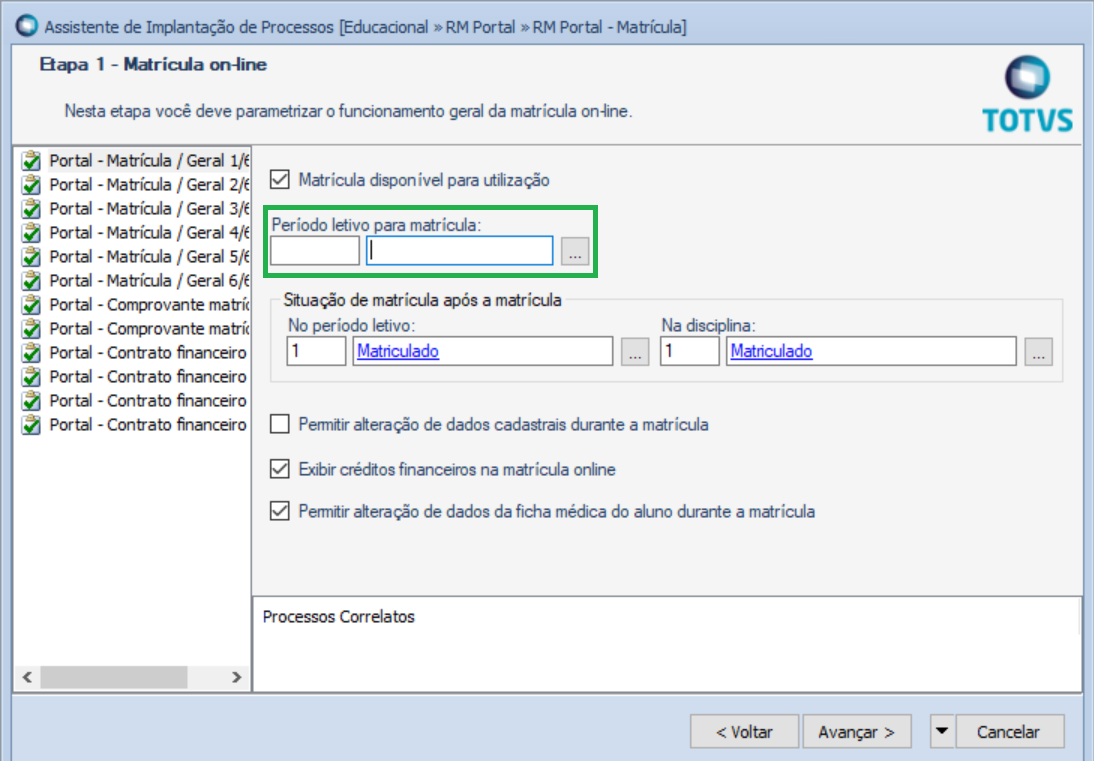The height and width of the screenshot is (761, 1094).
Task: Select Portal - Matrícula / Geral 4/6 step
Action: 149,233
